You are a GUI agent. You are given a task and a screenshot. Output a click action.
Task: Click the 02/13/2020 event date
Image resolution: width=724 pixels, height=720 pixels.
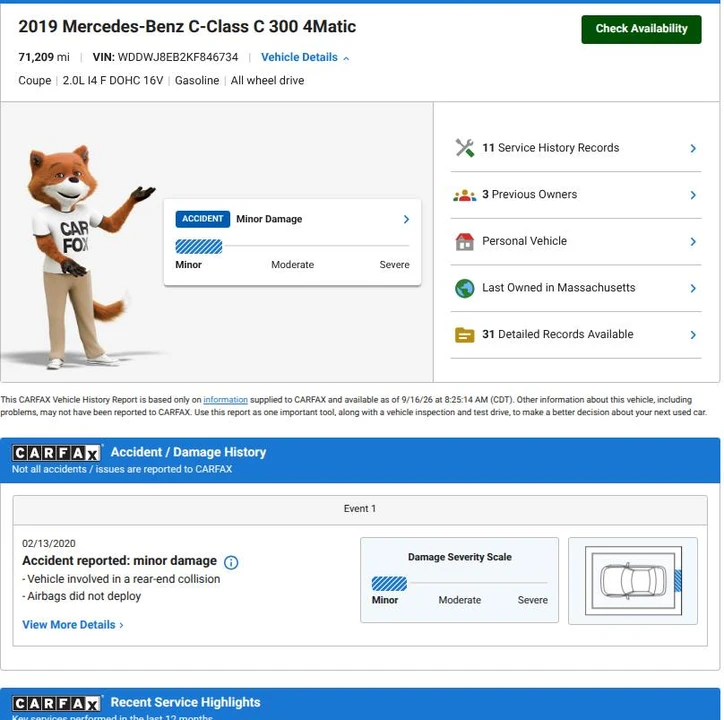49,543
